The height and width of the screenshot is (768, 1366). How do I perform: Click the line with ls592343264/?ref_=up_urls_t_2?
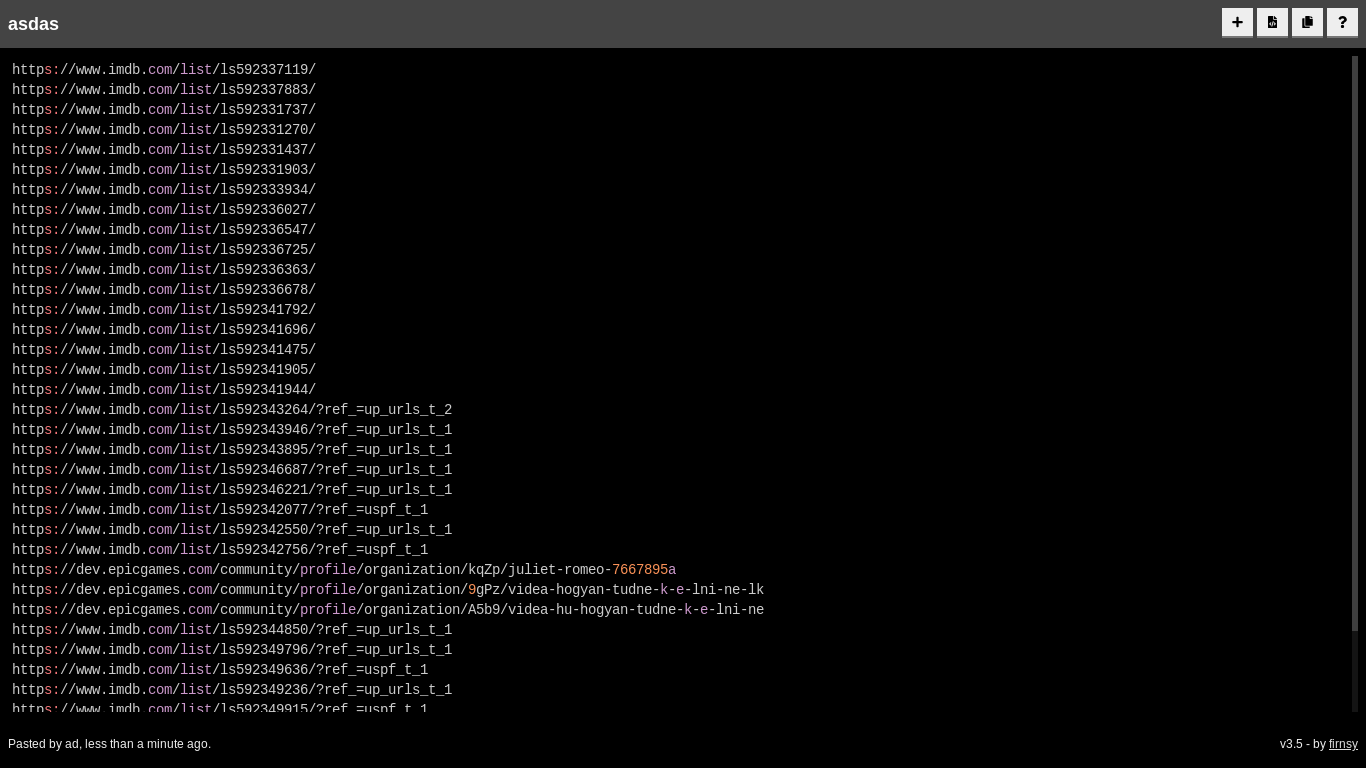click(232, 410)
